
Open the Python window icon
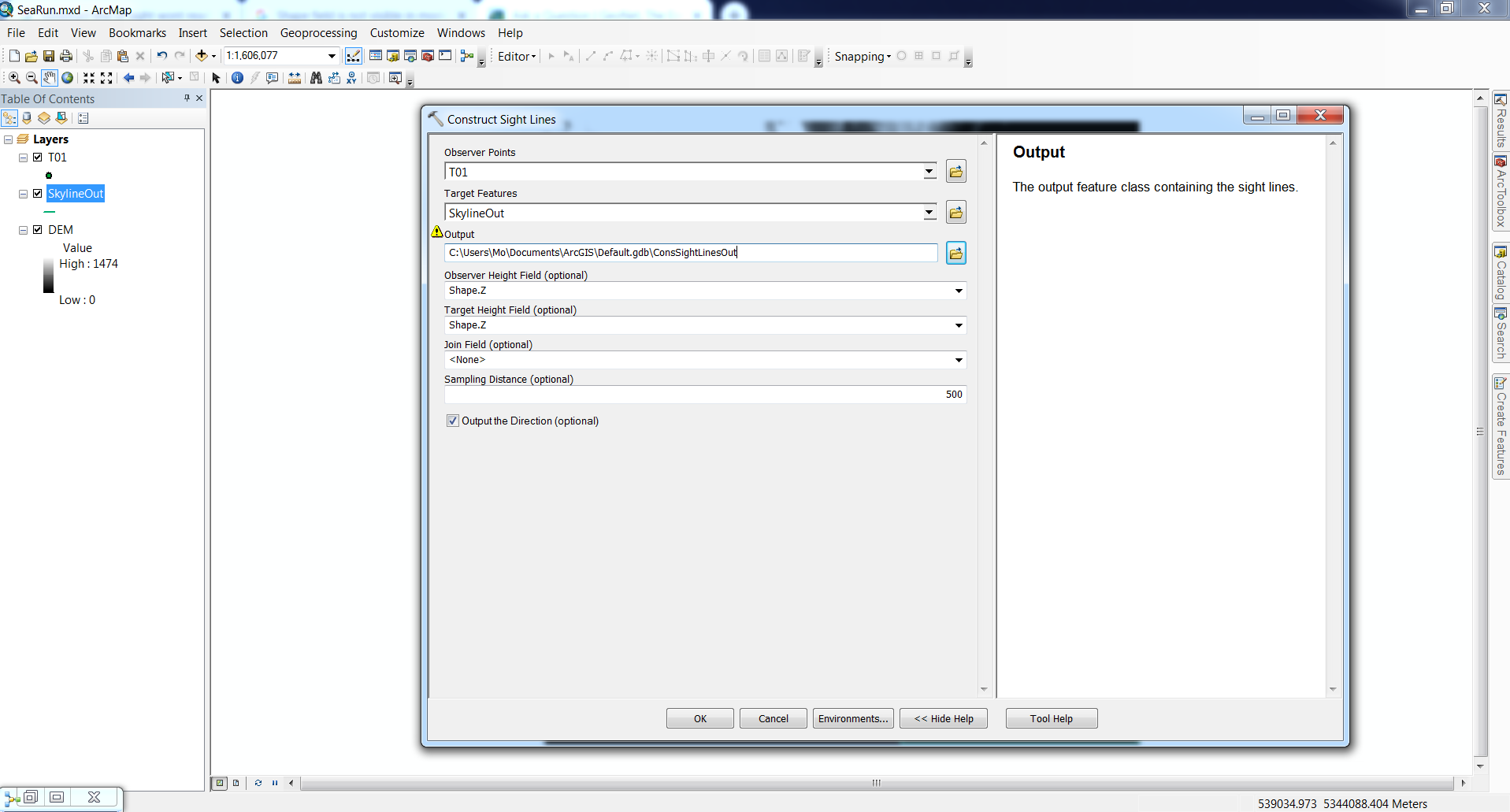point(445,56)
